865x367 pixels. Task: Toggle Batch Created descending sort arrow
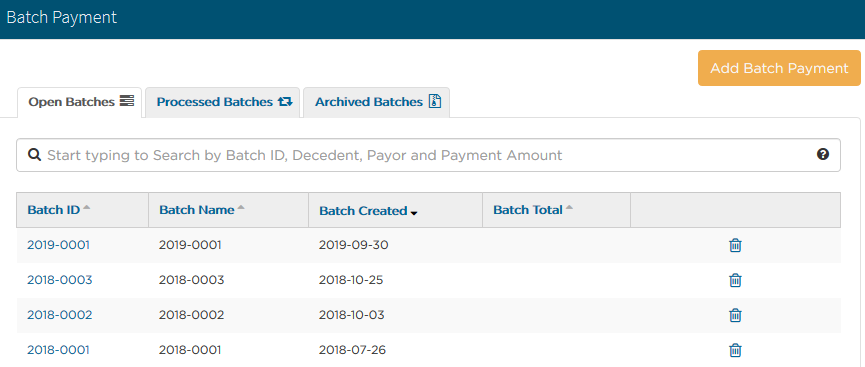(414, 213)
